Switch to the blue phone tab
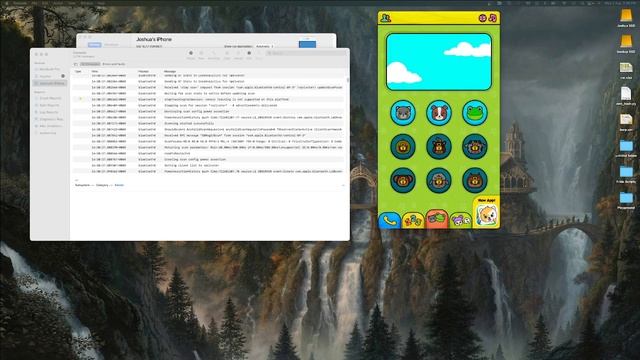This screenshot has width=640, height=360. 389,220
